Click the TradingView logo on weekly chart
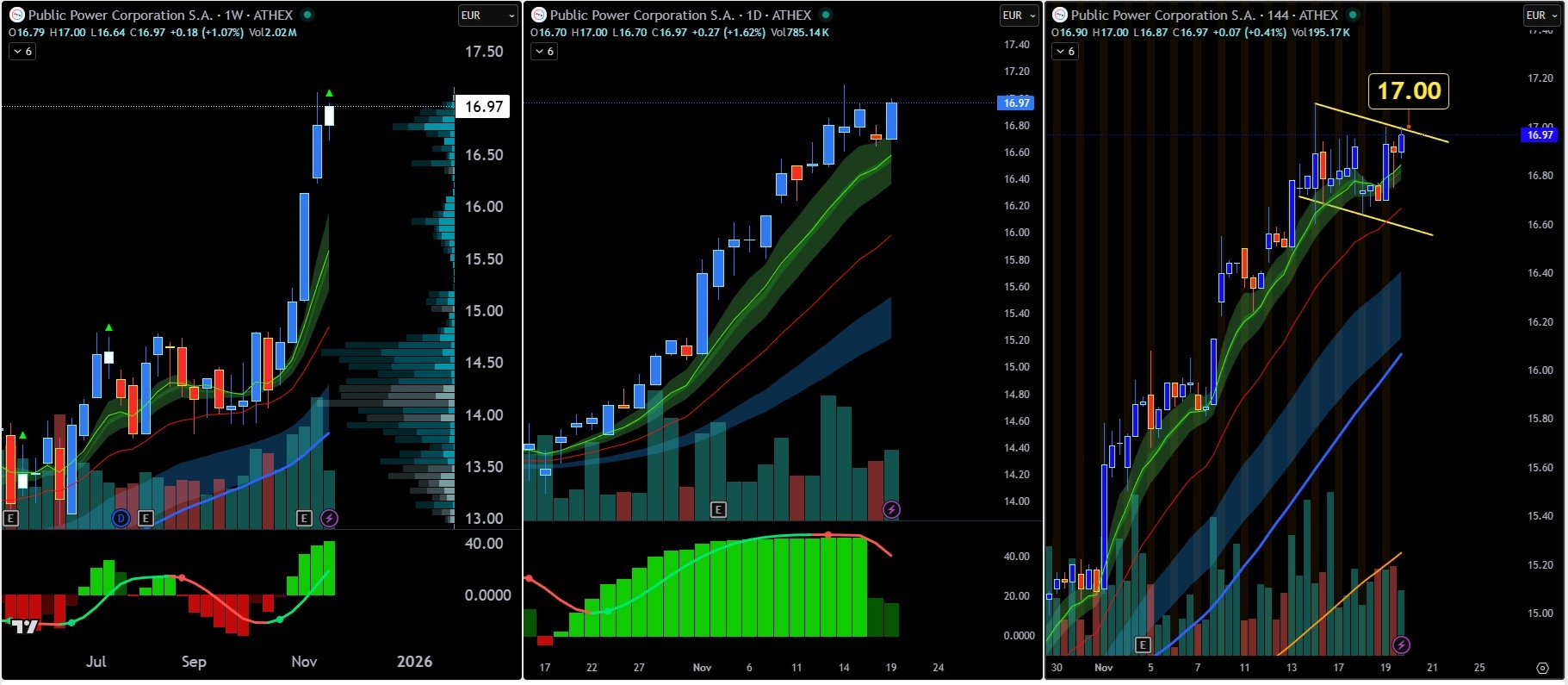Screen dimensions: 1568x685 tap(25, 626)
